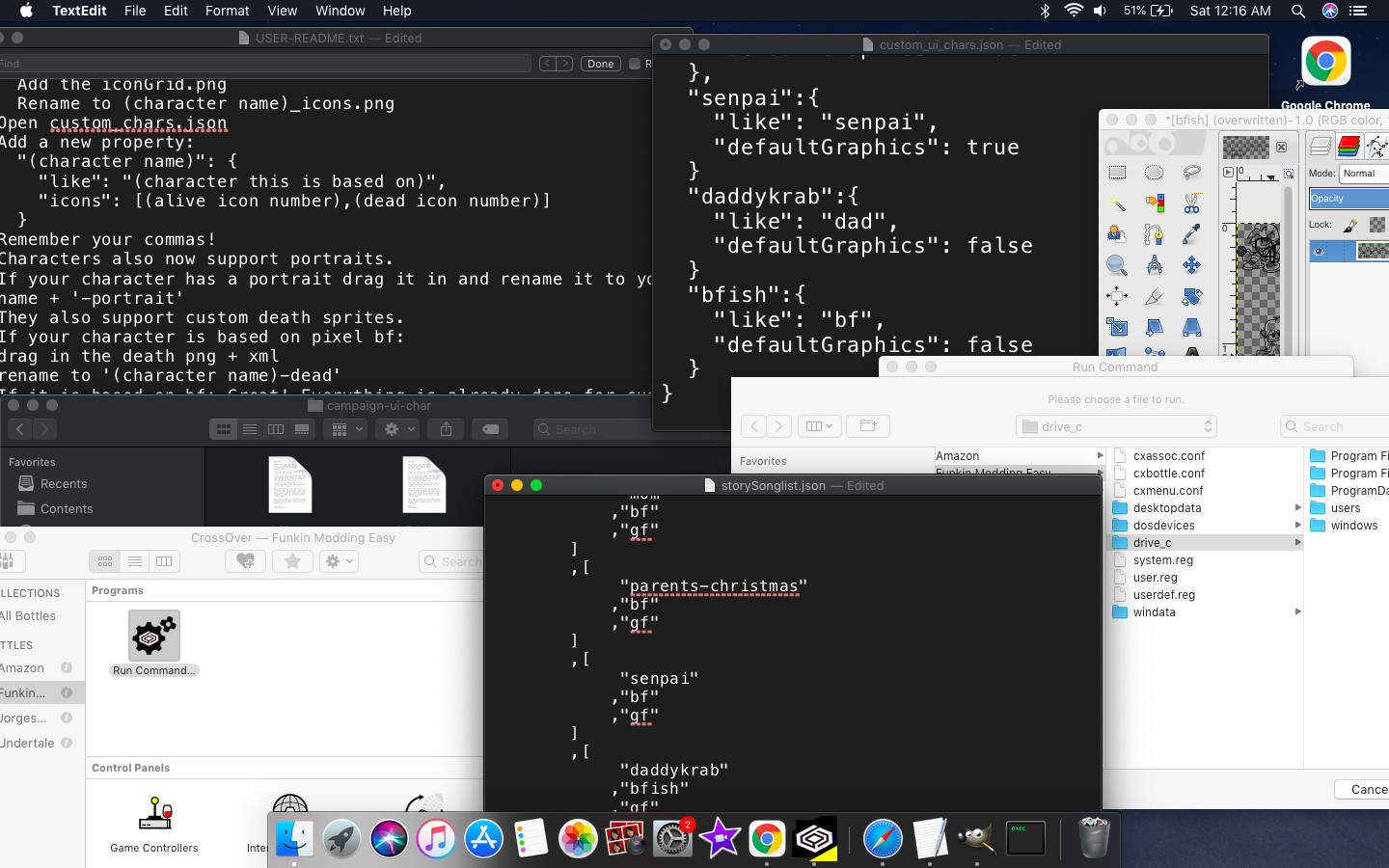The width and height of the screenshot is (1389, 868).
Task: Select the blue Move tool arrows
Action: pos(1192,265)
